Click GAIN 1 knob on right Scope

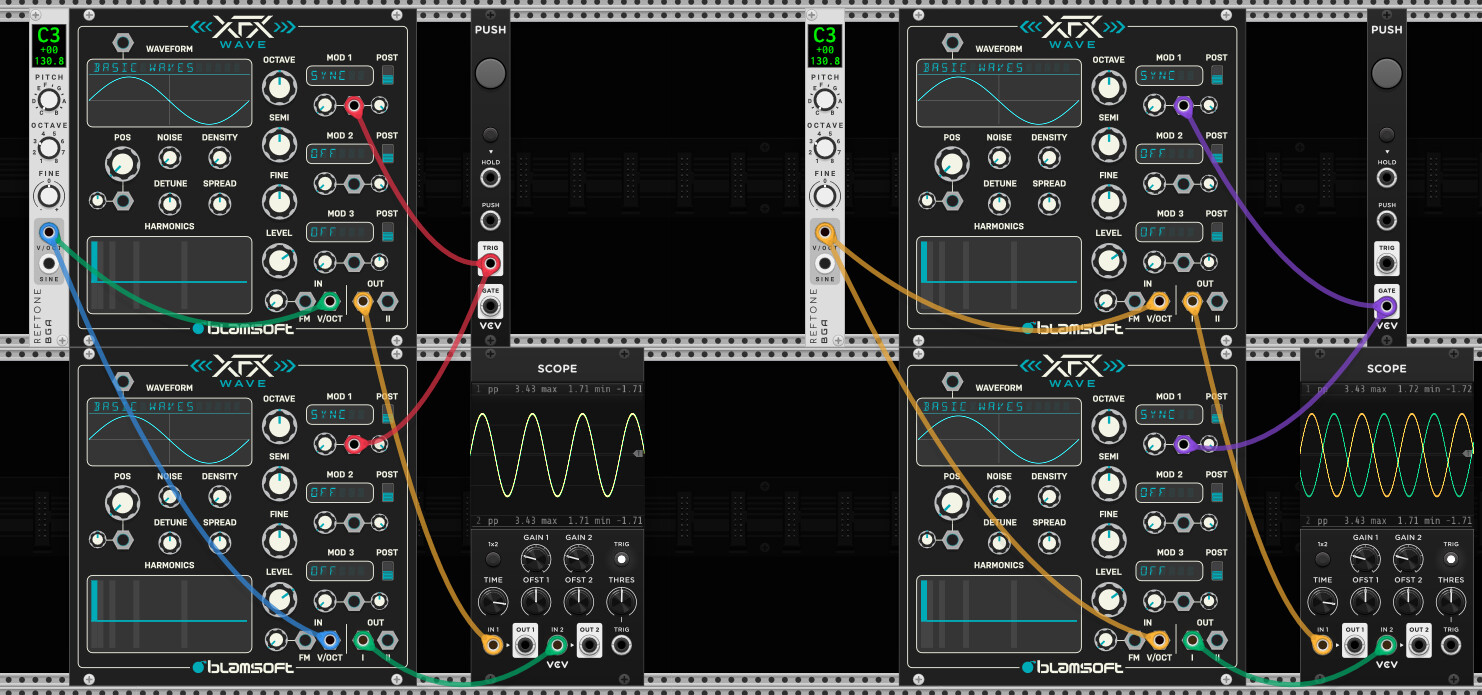click(x=1365, y=559)
